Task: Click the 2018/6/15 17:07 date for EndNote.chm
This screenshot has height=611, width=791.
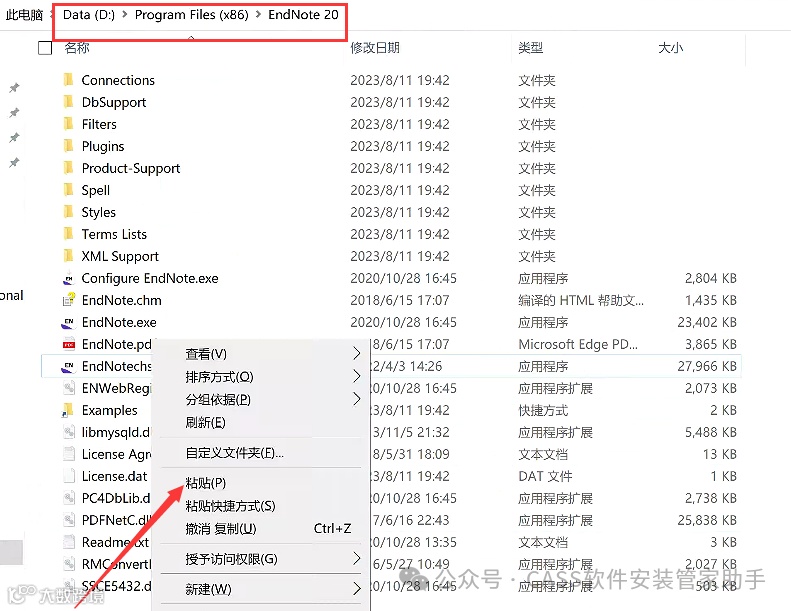Action: pos(400,300)
